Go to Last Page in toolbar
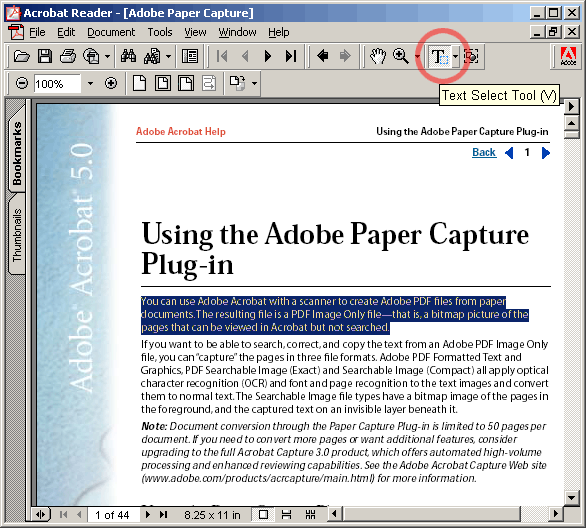Viewport: 586px width, 528px height. pyautogui.click(x=291, y=57)
